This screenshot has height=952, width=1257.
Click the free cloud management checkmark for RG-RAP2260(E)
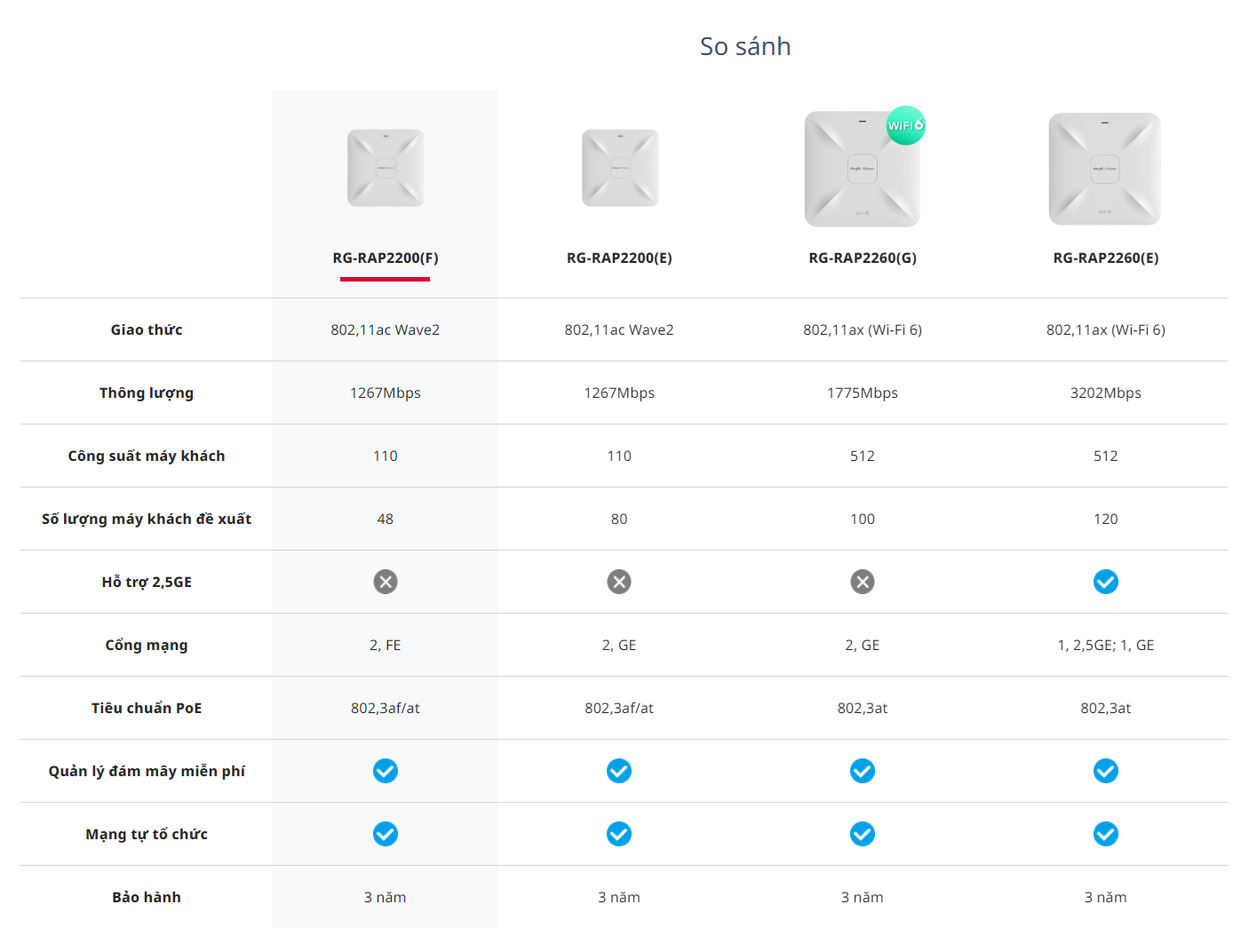[x=1106, y=771]
